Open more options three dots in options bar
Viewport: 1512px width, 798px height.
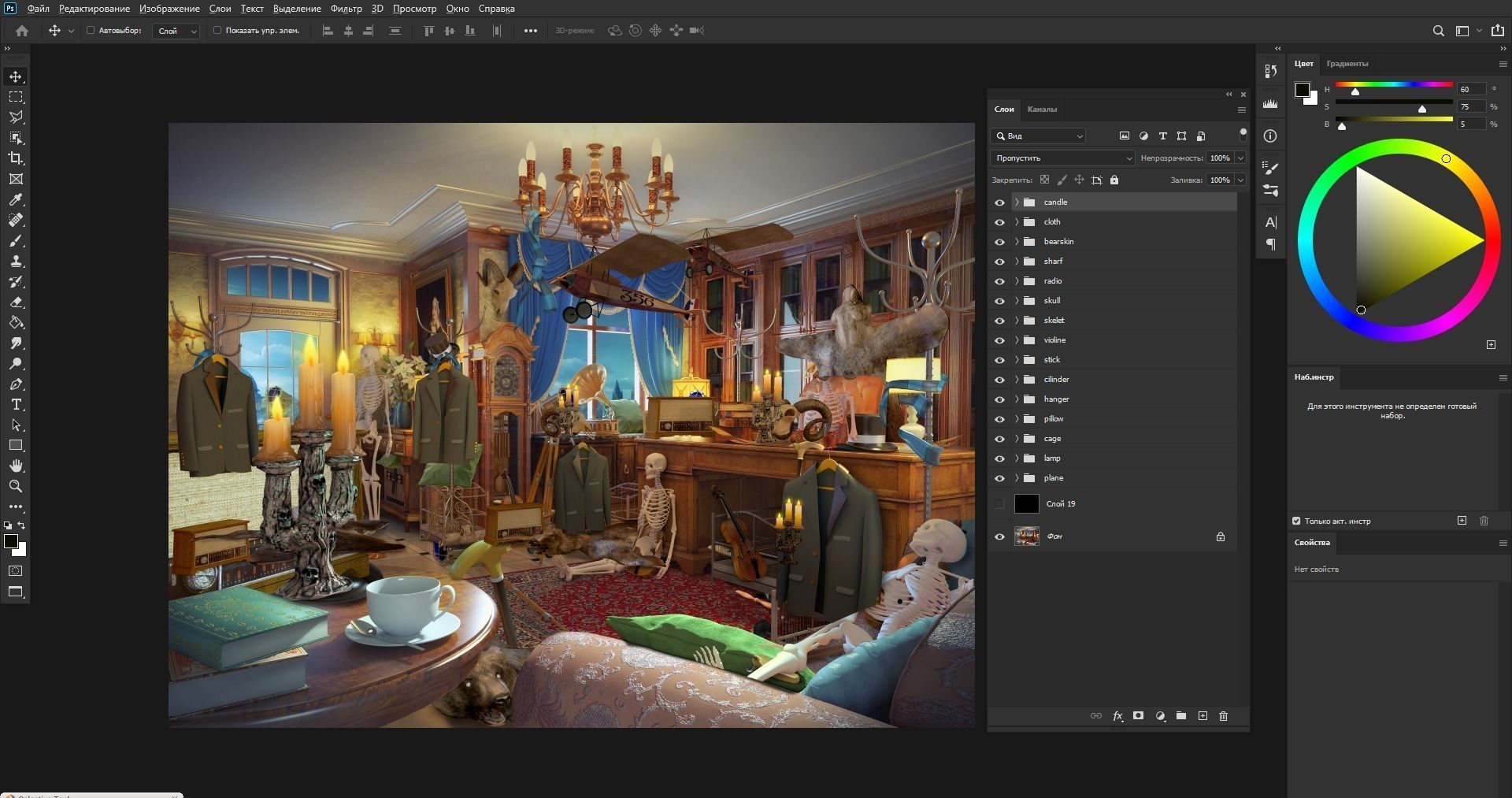(531, 31)
